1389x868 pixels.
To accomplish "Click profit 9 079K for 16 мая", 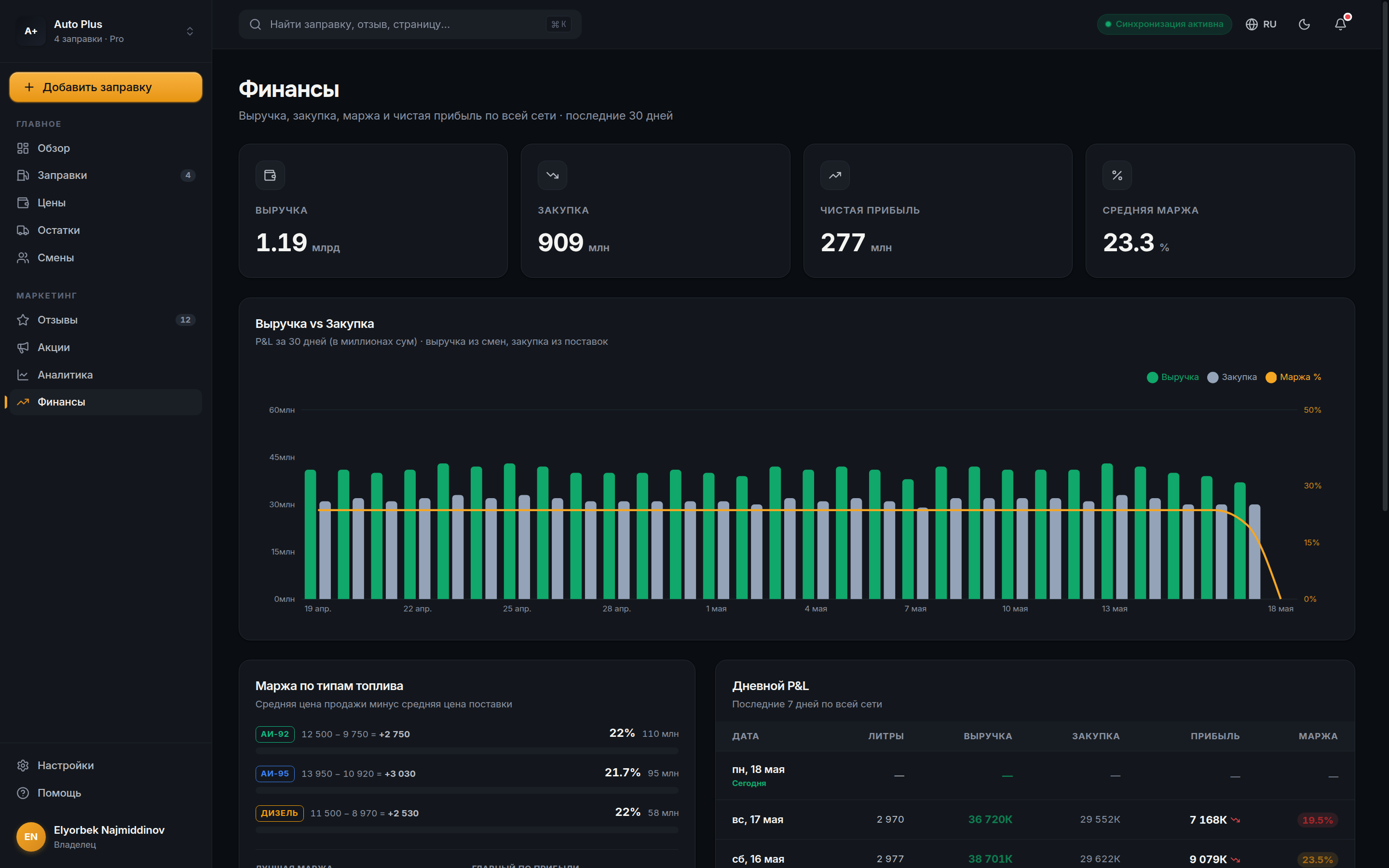I will [x=1208, y=859].
